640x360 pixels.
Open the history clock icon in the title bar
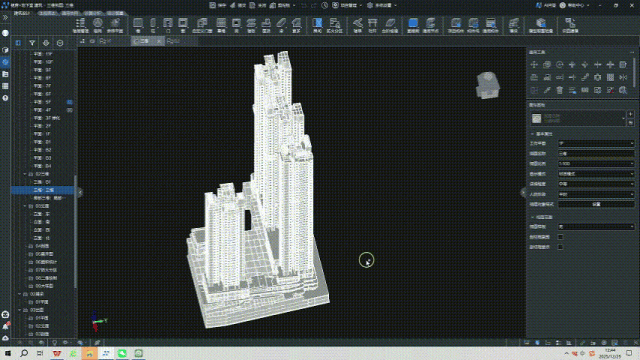coord(324,5)
